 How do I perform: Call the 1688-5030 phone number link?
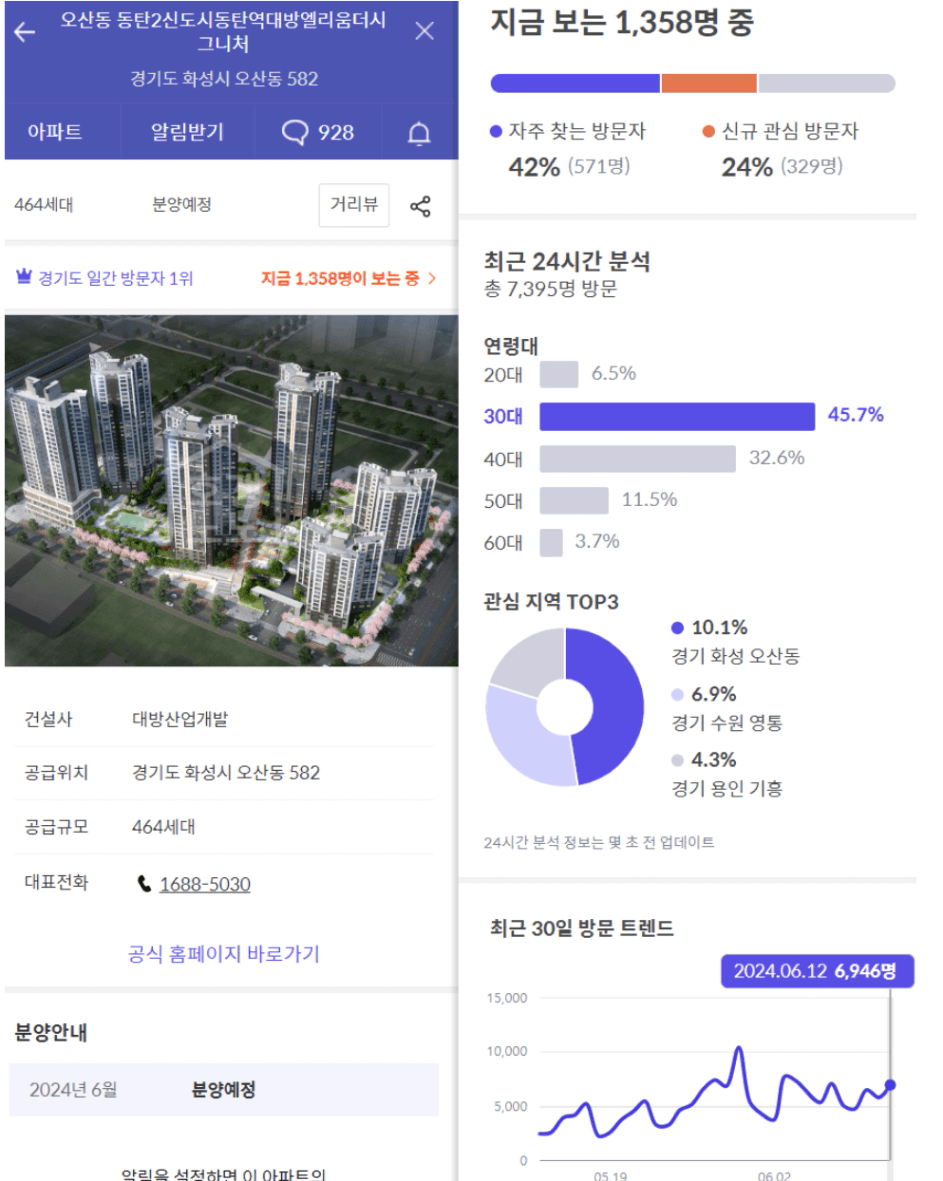click(x=205, y=884)
